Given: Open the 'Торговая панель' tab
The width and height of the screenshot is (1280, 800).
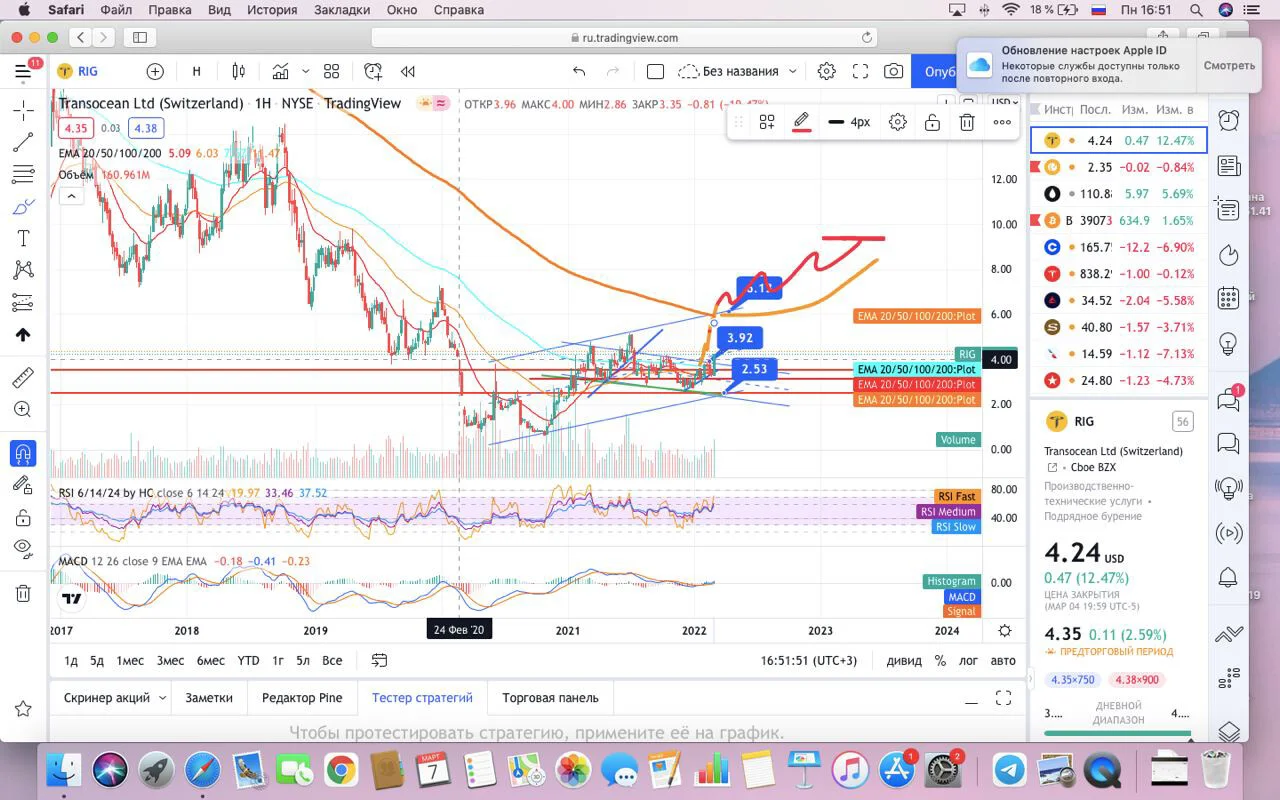Looking at the screenshot, I should [550, 698].
